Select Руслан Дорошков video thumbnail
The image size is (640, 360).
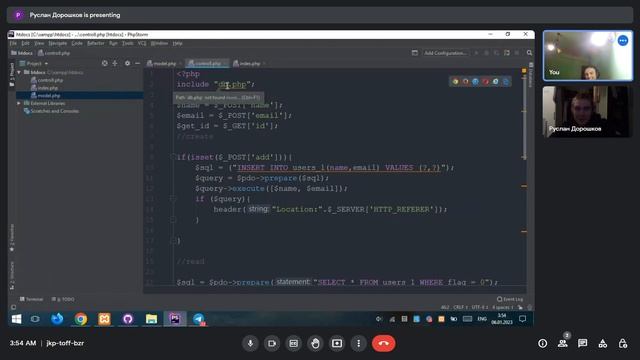(x=588, y=111)
